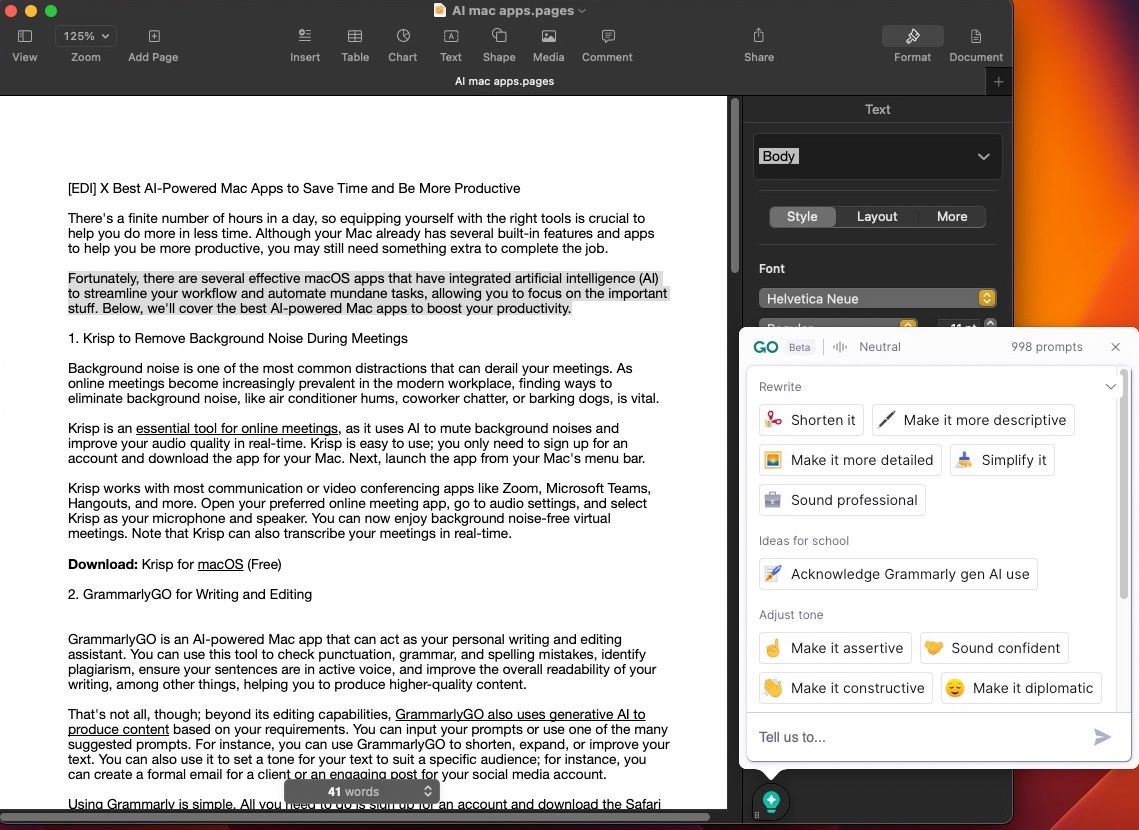
Task: Open the Body paragraph style dropdown
Action: click(877, 156)
